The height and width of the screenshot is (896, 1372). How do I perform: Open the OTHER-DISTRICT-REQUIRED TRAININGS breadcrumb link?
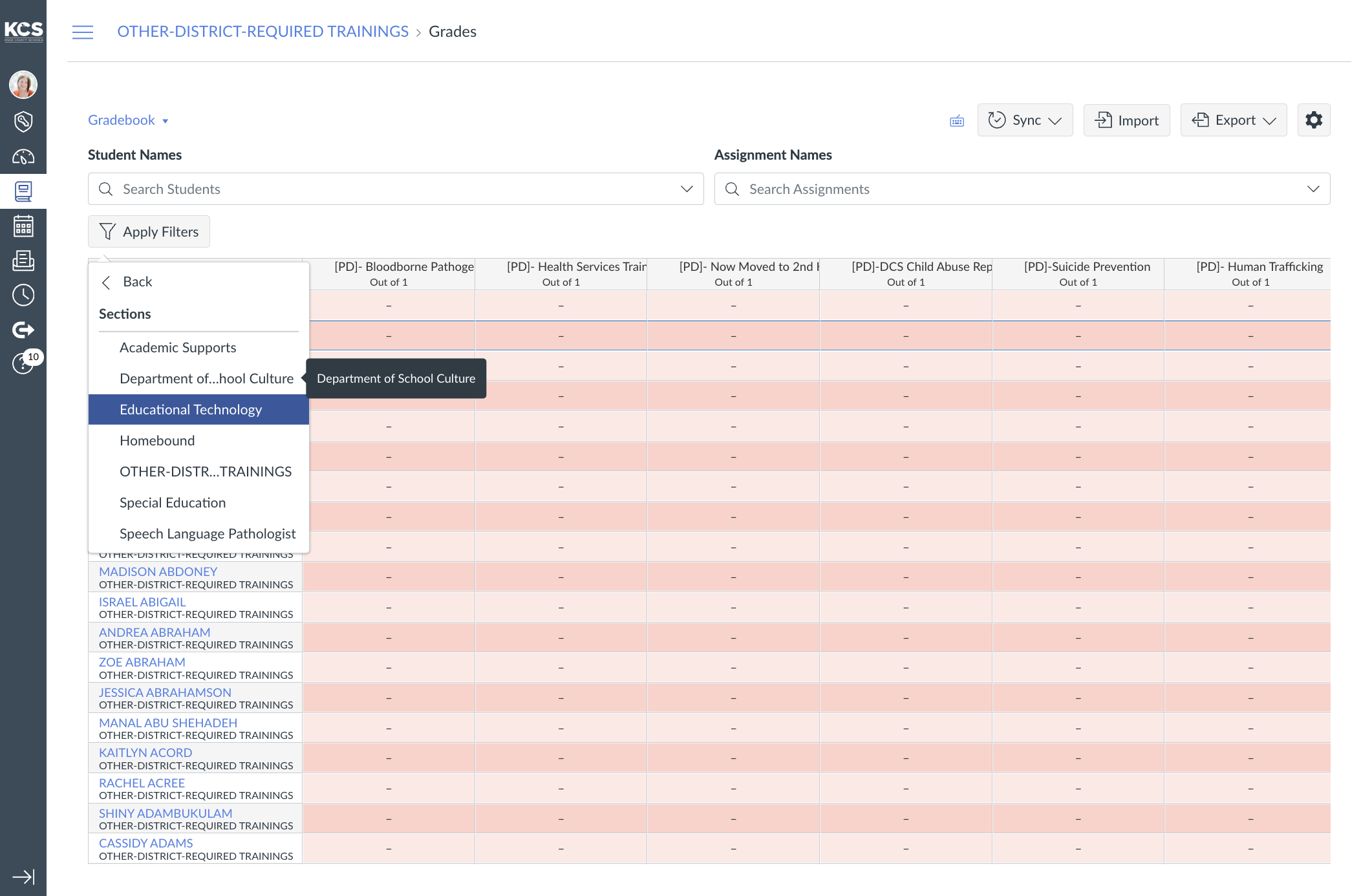coord(263,32)
